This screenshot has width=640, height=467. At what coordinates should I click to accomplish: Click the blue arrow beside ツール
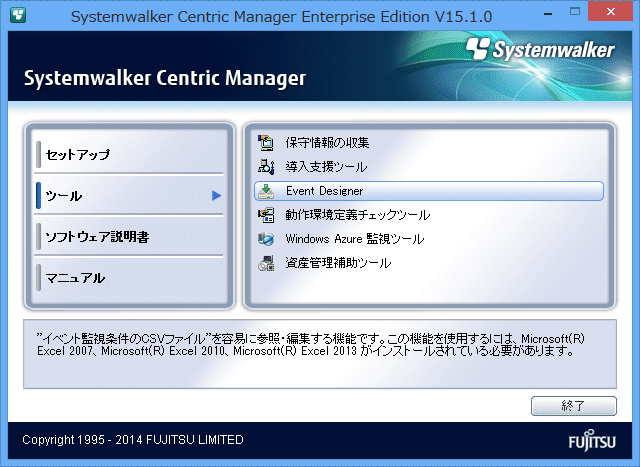(x=216, y=196)
